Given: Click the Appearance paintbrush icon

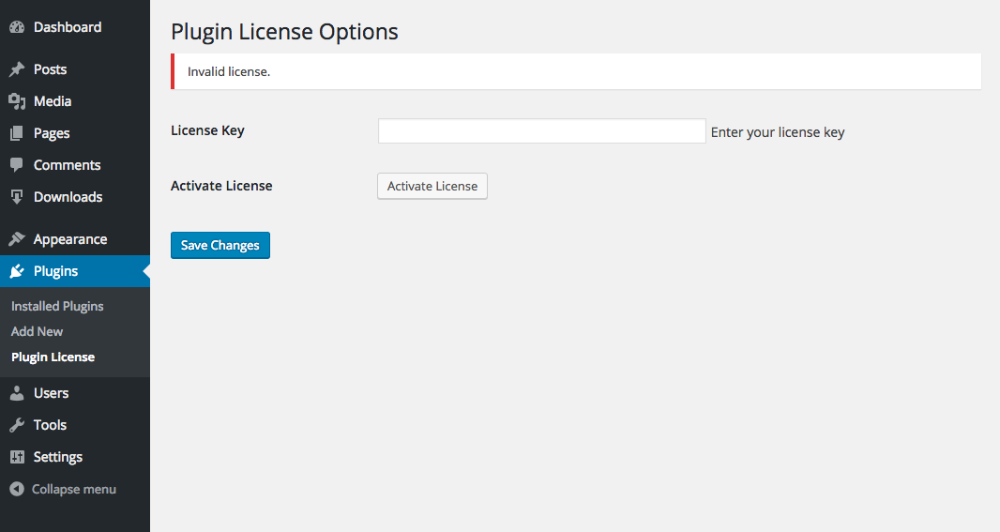Looking at the screenshot, I should point(17,240).
